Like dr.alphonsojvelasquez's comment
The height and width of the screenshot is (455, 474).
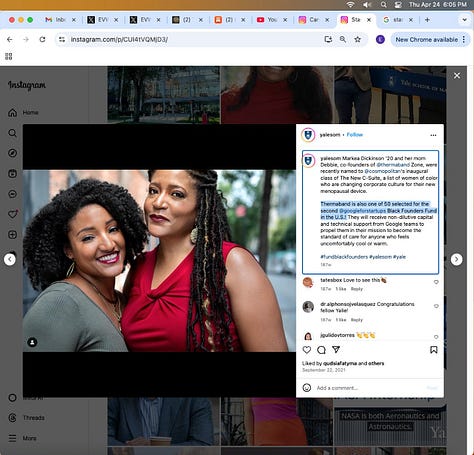coord(436,306)
